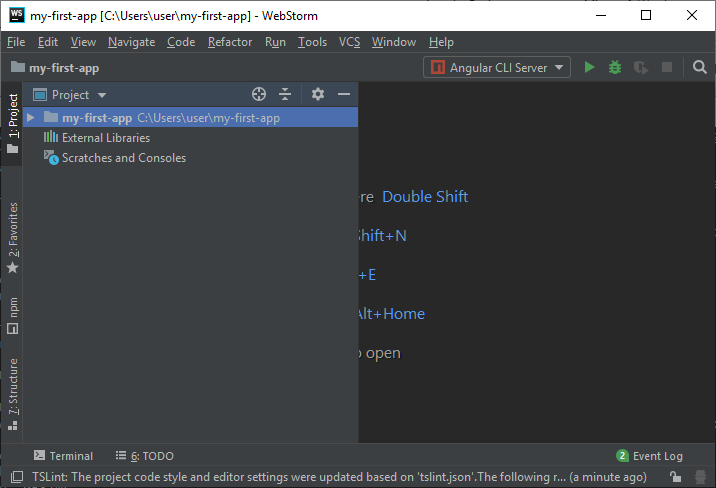Open Search Everywhere magnifier icon

(699, 68)
